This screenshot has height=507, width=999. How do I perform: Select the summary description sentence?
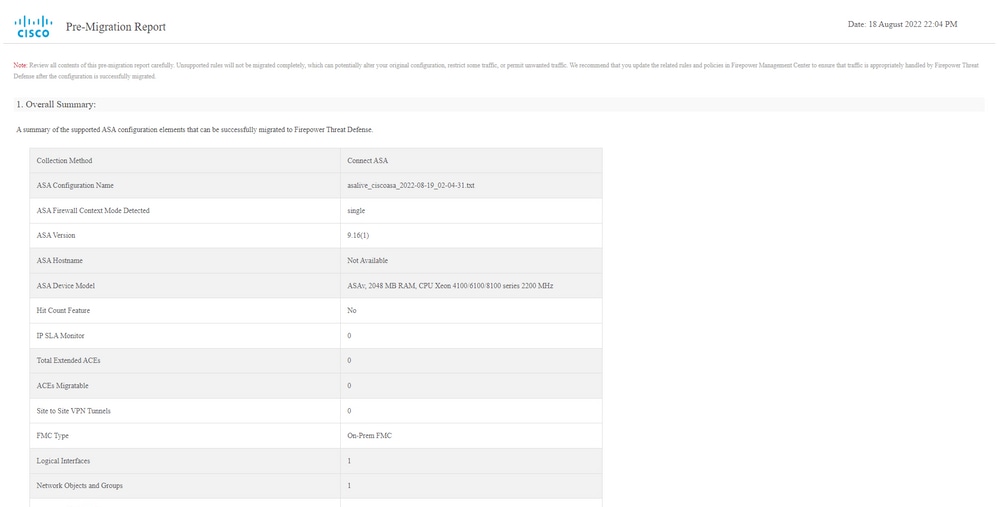[194, 129]
